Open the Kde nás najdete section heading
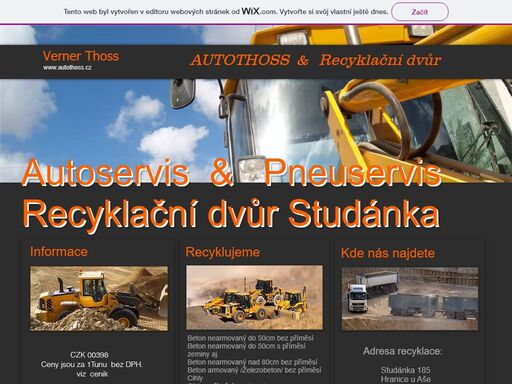The image size is (512, 384). (388, 253)
